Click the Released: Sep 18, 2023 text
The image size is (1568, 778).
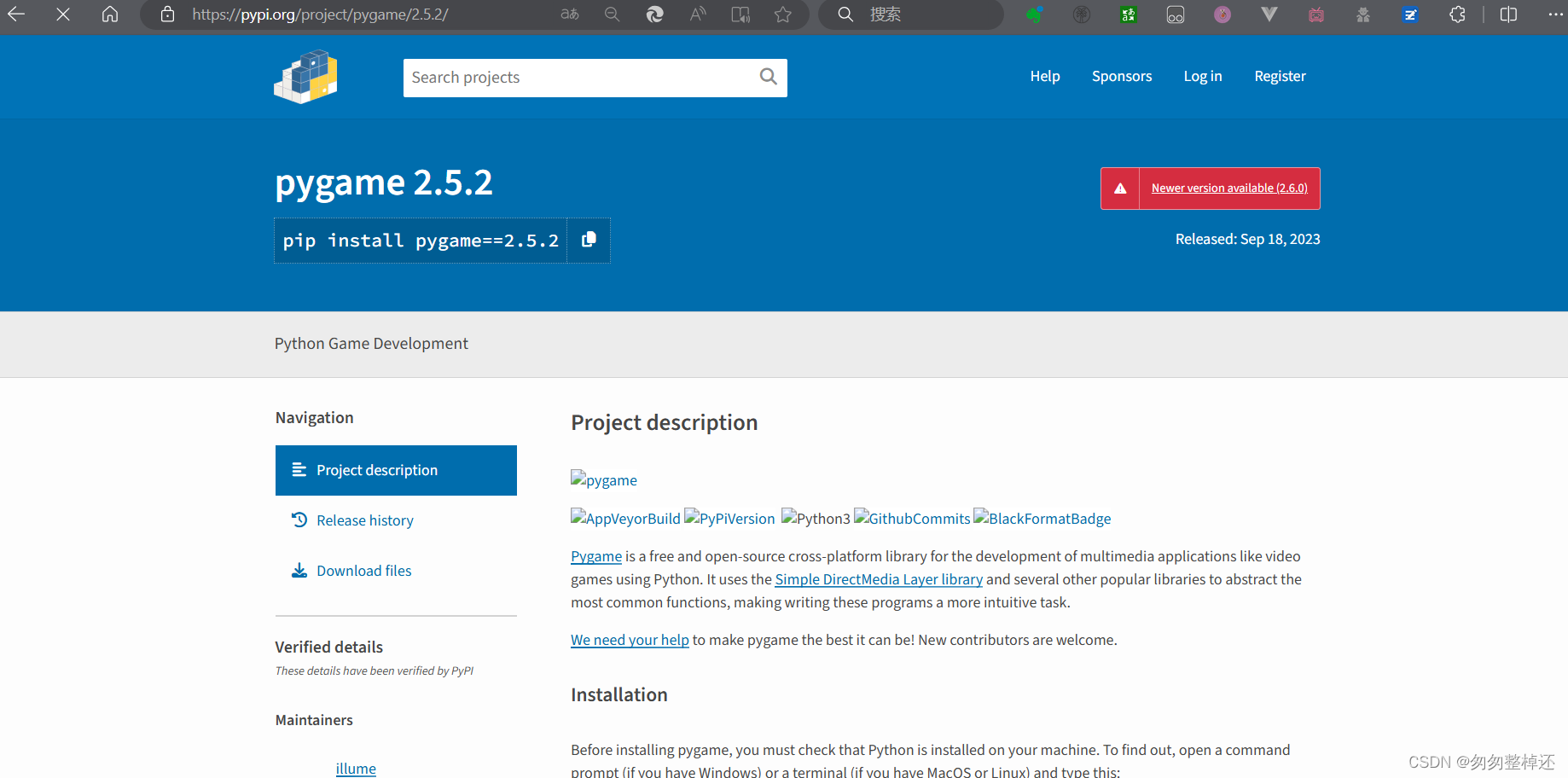[1247, 239]
